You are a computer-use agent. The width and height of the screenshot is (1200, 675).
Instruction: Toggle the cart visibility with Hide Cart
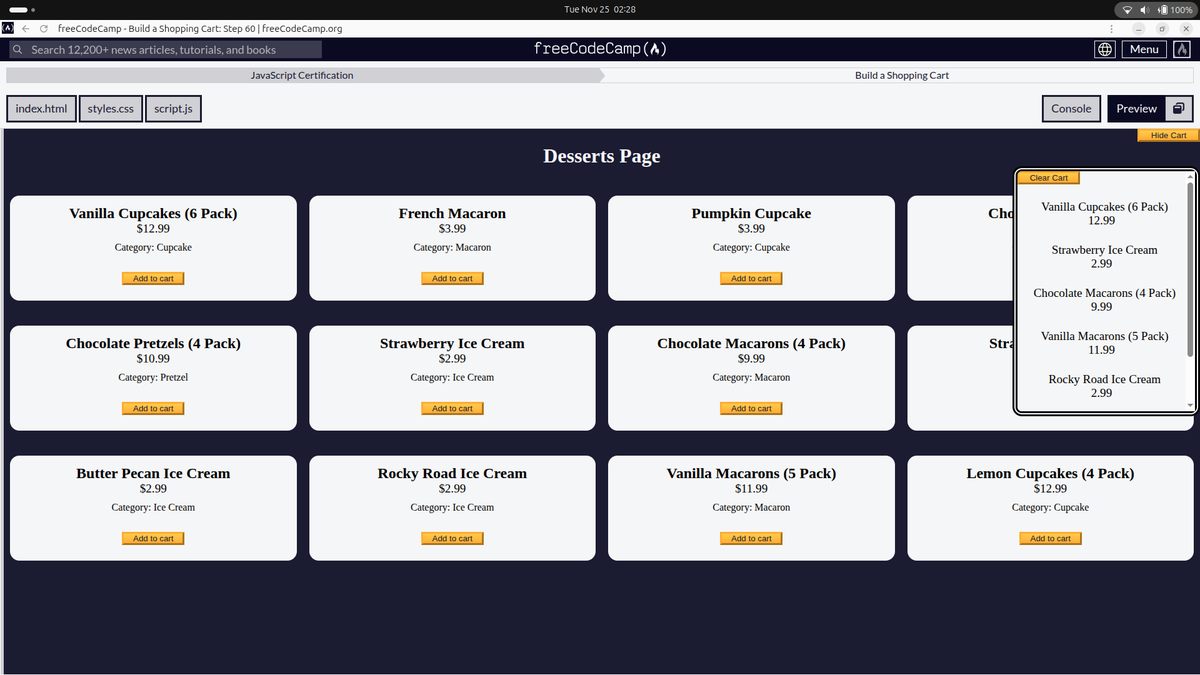[x=1167, y=135]
